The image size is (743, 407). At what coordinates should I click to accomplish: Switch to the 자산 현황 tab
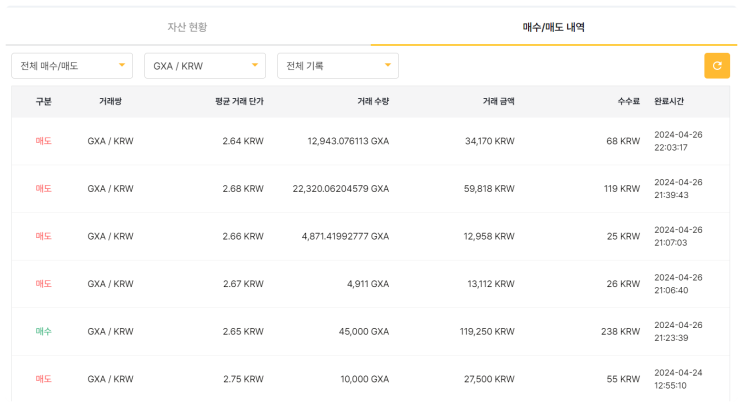click(187, 27)
